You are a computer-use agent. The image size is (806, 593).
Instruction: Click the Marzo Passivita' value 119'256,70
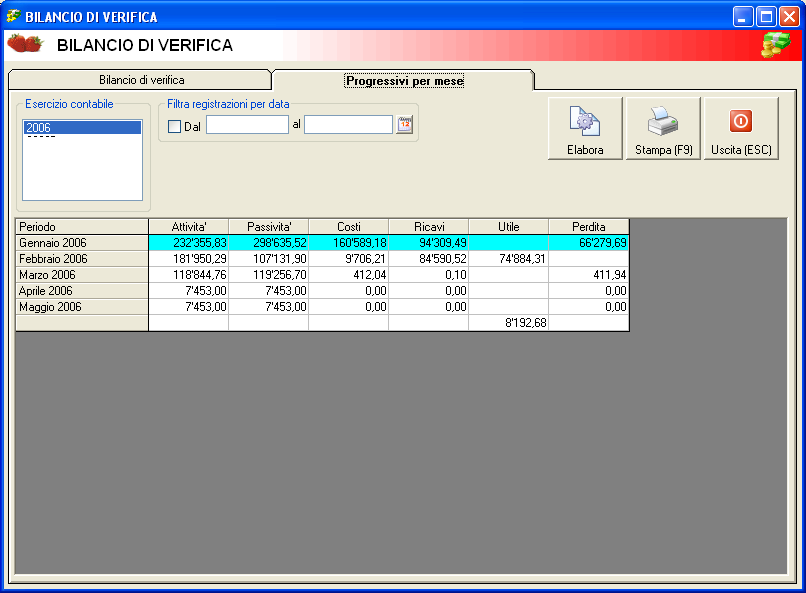pos(269,275)
